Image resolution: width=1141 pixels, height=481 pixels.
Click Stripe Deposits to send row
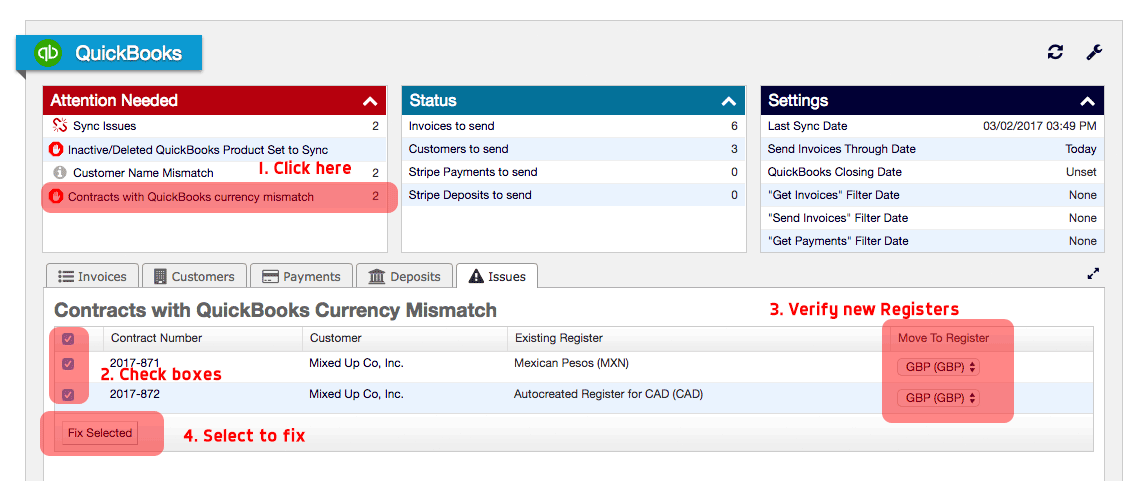pyautogui.click(x=573, y=195)
